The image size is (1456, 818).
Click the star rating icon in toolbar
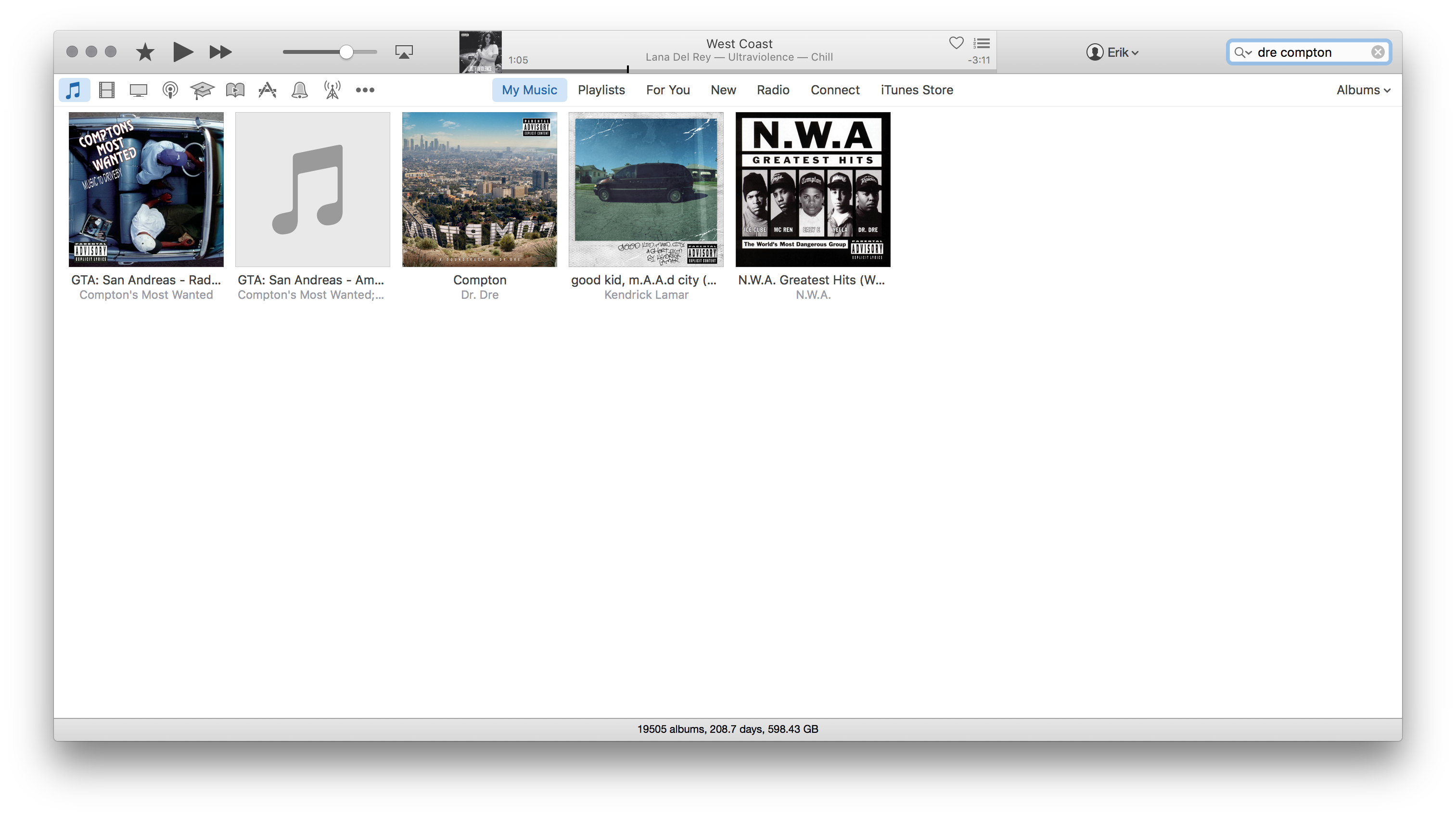(145, 52)
